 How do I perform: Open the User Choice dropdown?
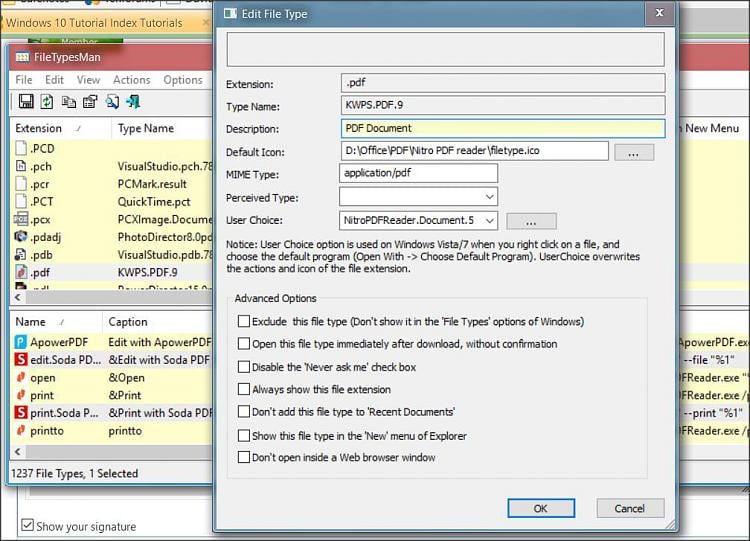click(489, 221)
